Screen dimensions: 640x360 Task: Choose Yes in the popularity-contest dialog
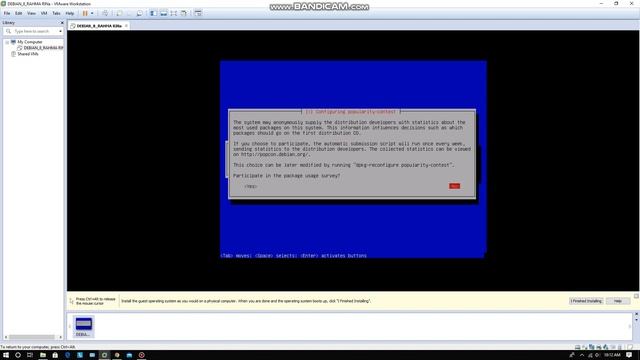pos(250,186)
